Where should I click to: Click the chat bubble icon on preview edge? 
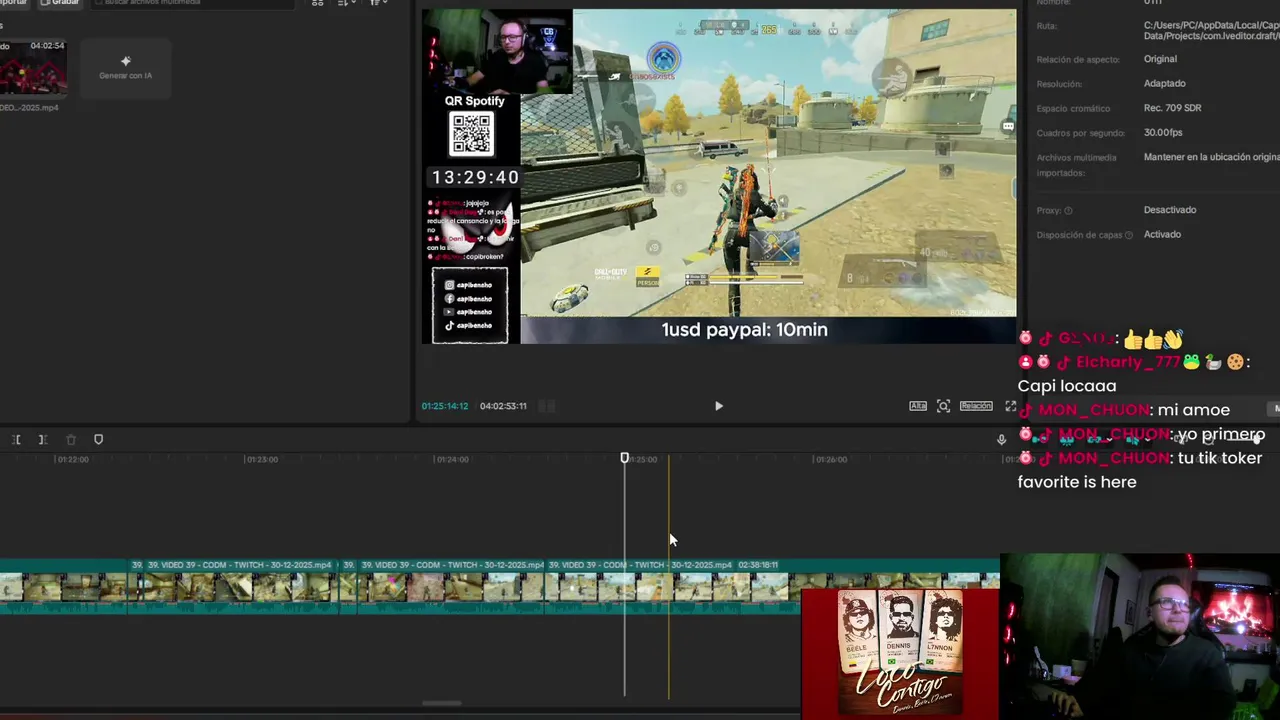(x=1008, y=127)
